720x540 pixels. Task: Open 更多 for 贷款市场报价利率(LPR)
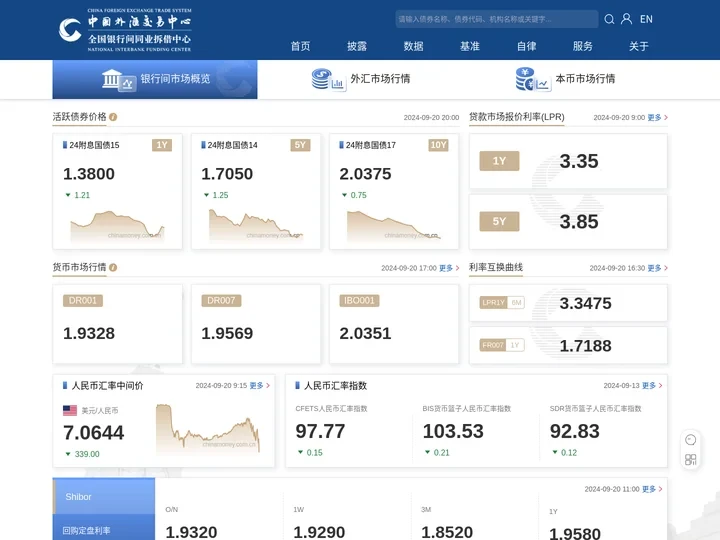pos(657,118)
